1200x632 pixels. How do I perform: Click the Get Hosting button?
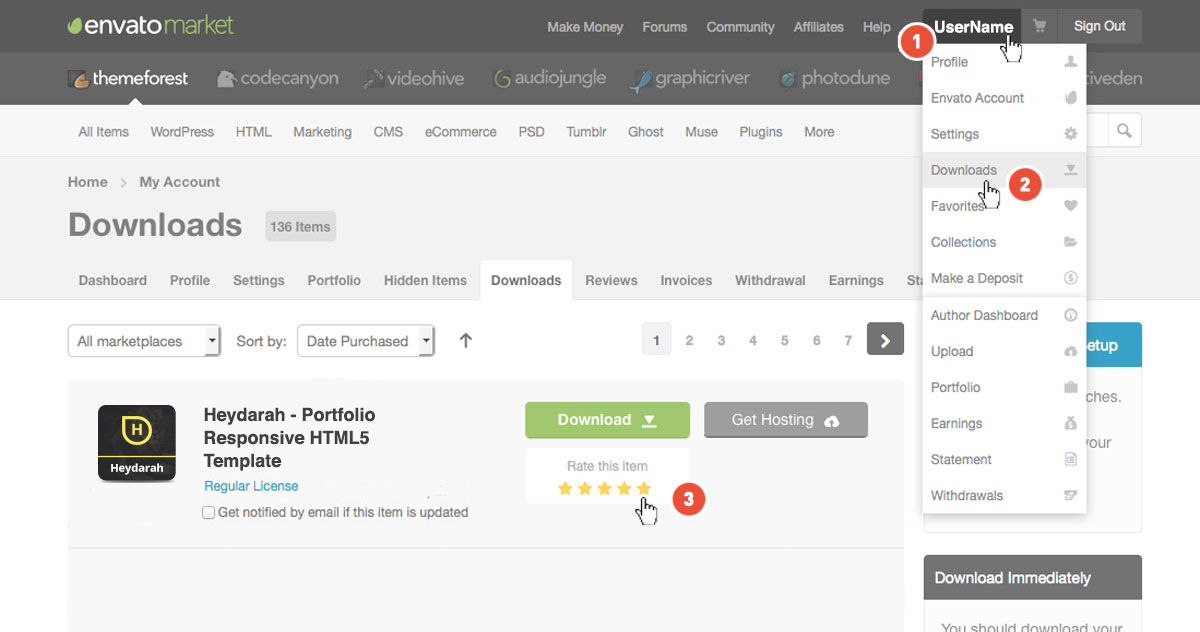[786, 420]
